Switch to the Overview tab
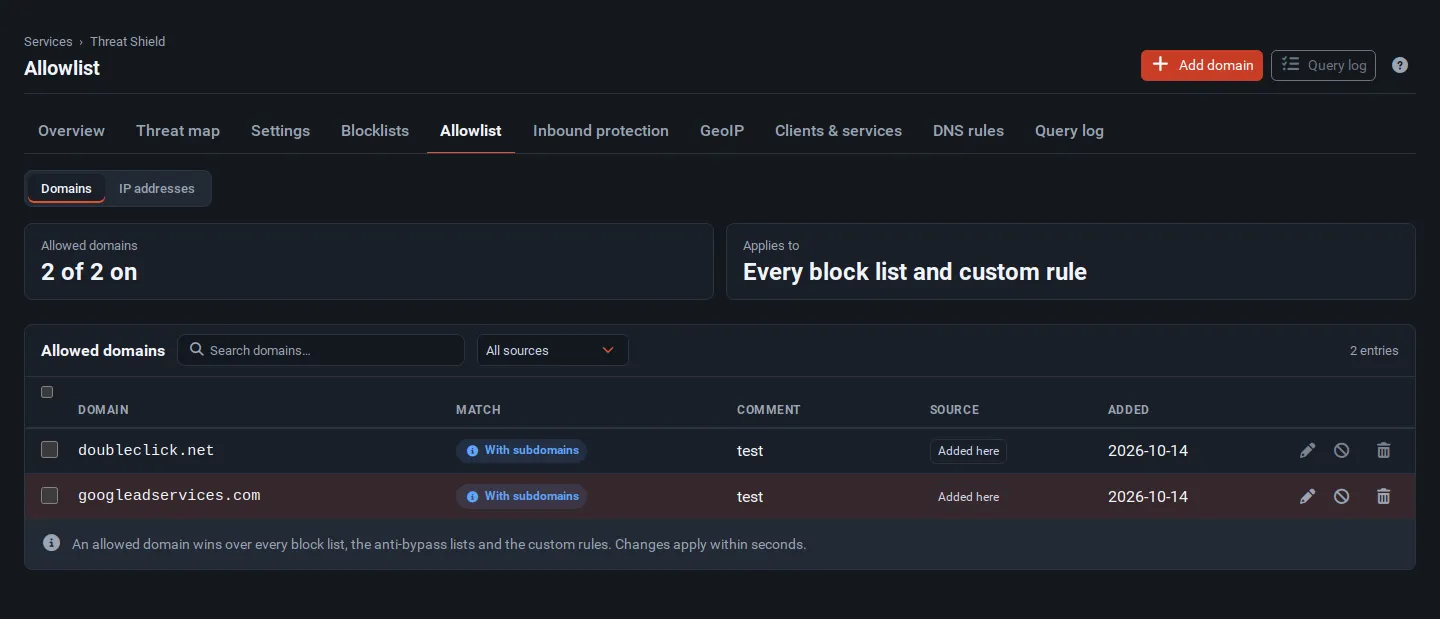The height and width of the screenshot is (619, 1440). [71, 131]
